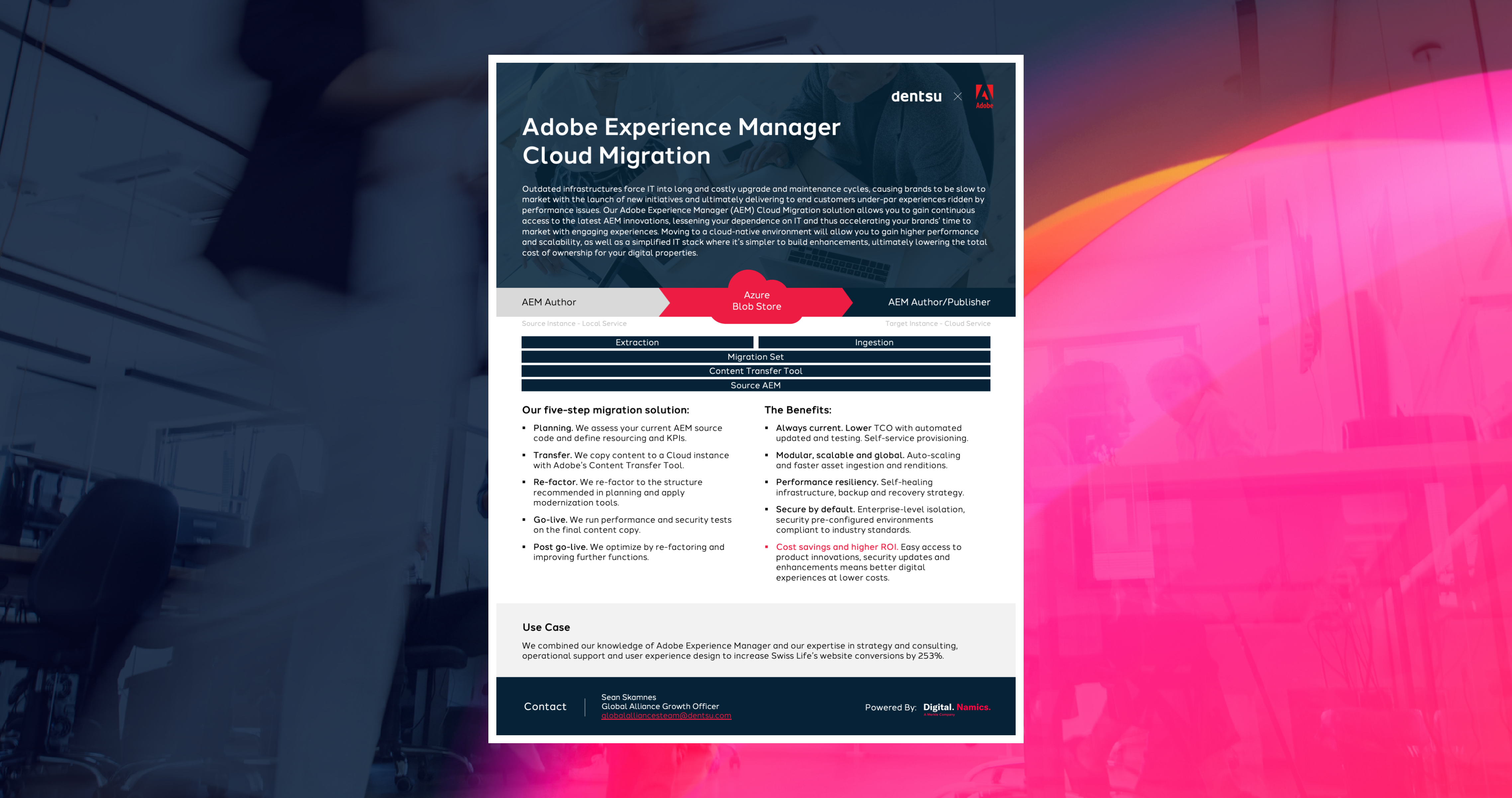The width and height of the screenshot is (1512, 798).
Task: Click The Benefits heading
Action: coord(797,410)
